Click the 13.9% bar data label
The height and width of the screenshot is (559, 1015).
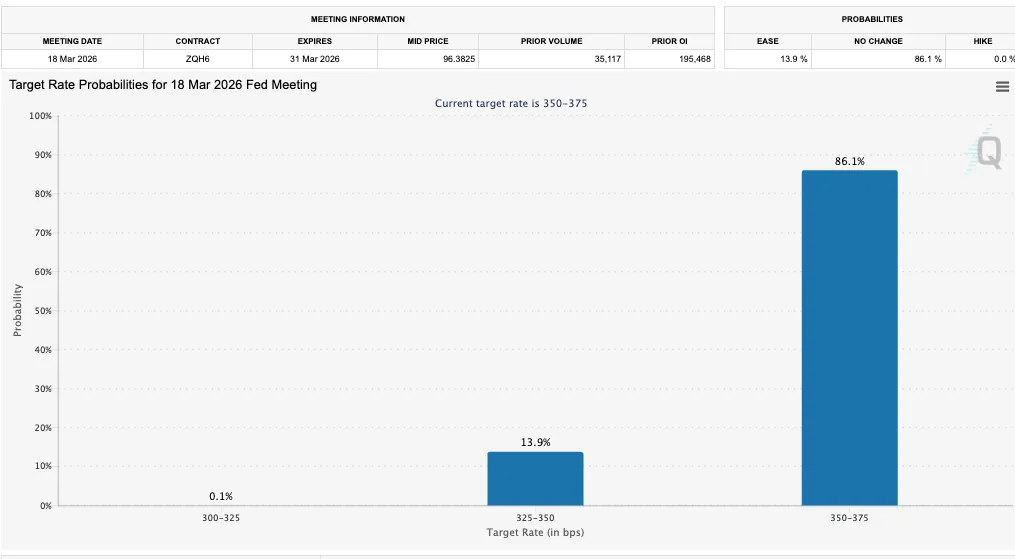tap(535, 442)
